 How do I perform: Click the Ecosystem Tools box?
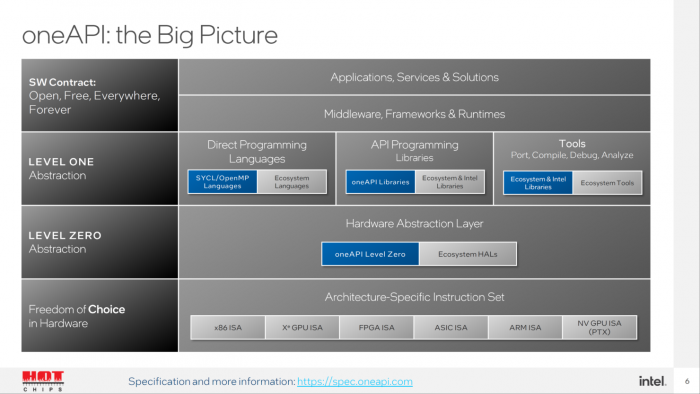[x=607, y=183]
